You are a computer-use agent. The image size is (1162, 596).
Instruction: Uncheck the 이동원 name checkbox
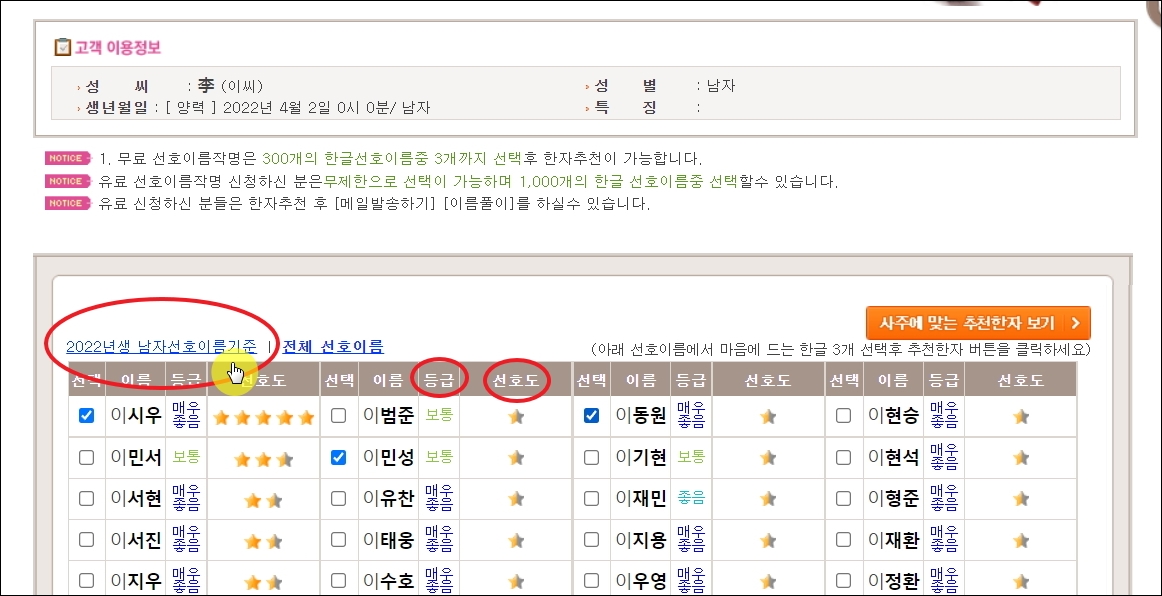coord(591,416)
